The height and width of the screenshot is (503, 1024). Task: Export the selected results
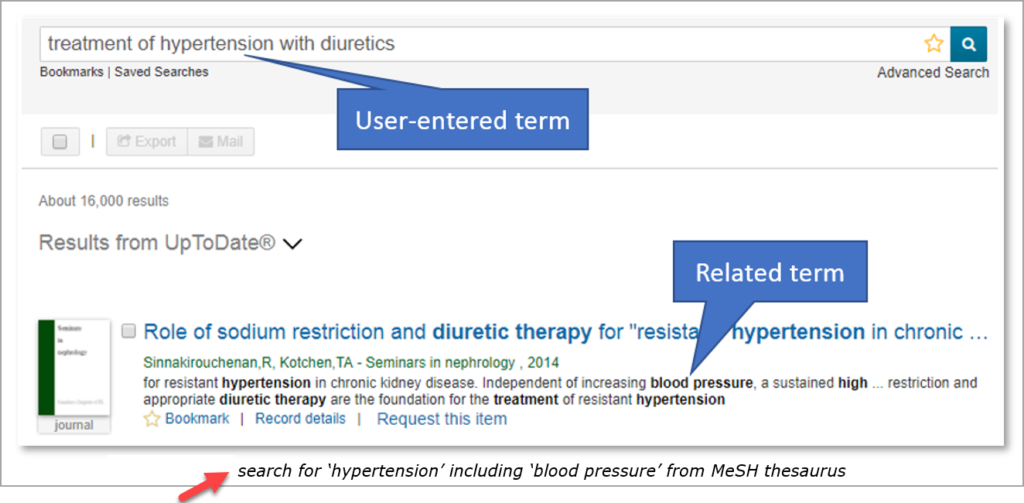(x=147, y=142)
